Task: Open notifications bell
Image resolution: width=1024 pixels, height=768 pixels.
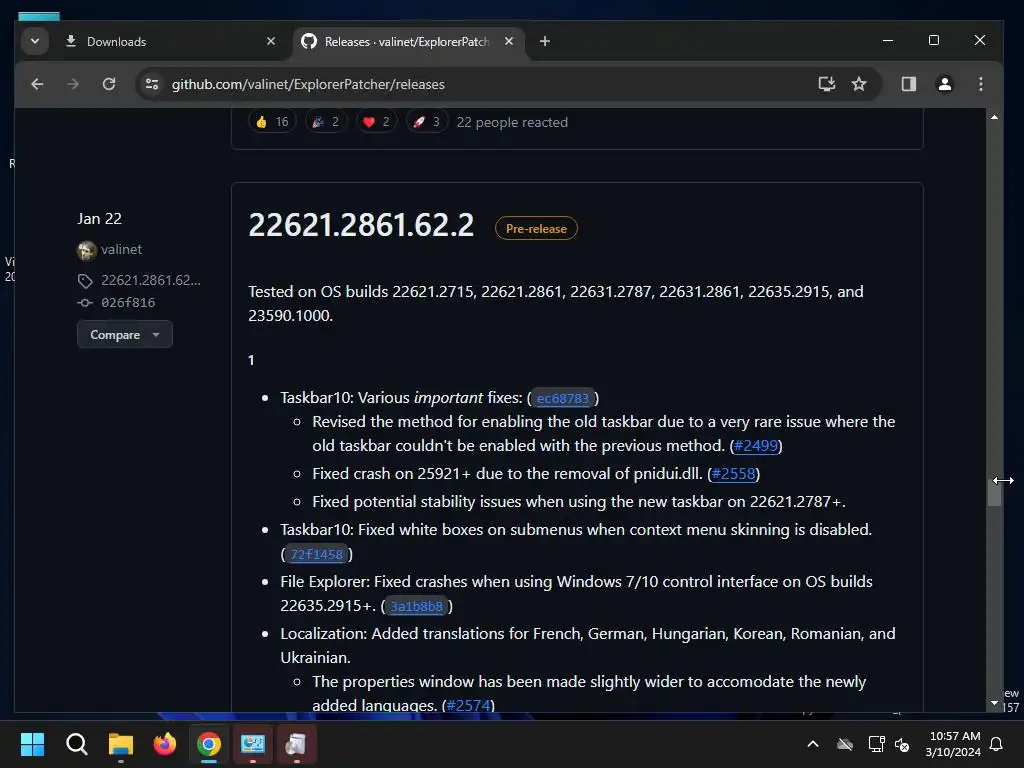Action: [x=997, y=744]
